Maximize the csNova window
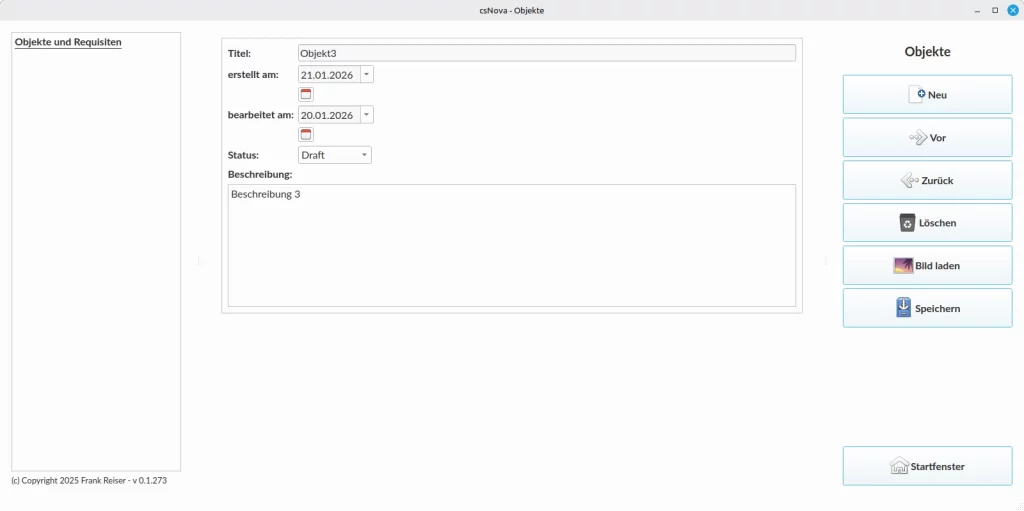 pos(995,10)
